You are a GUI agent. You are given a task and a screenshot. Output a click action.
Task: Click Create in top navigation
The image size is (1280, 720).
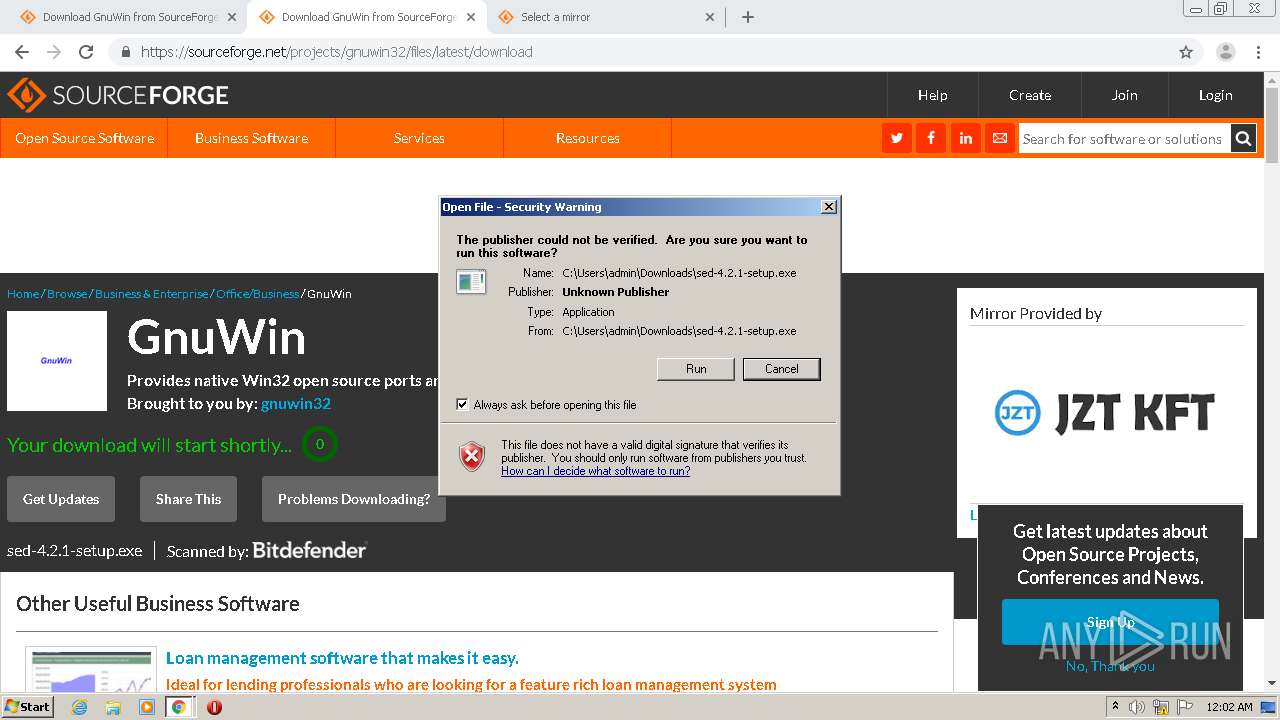pos(1030,95)
